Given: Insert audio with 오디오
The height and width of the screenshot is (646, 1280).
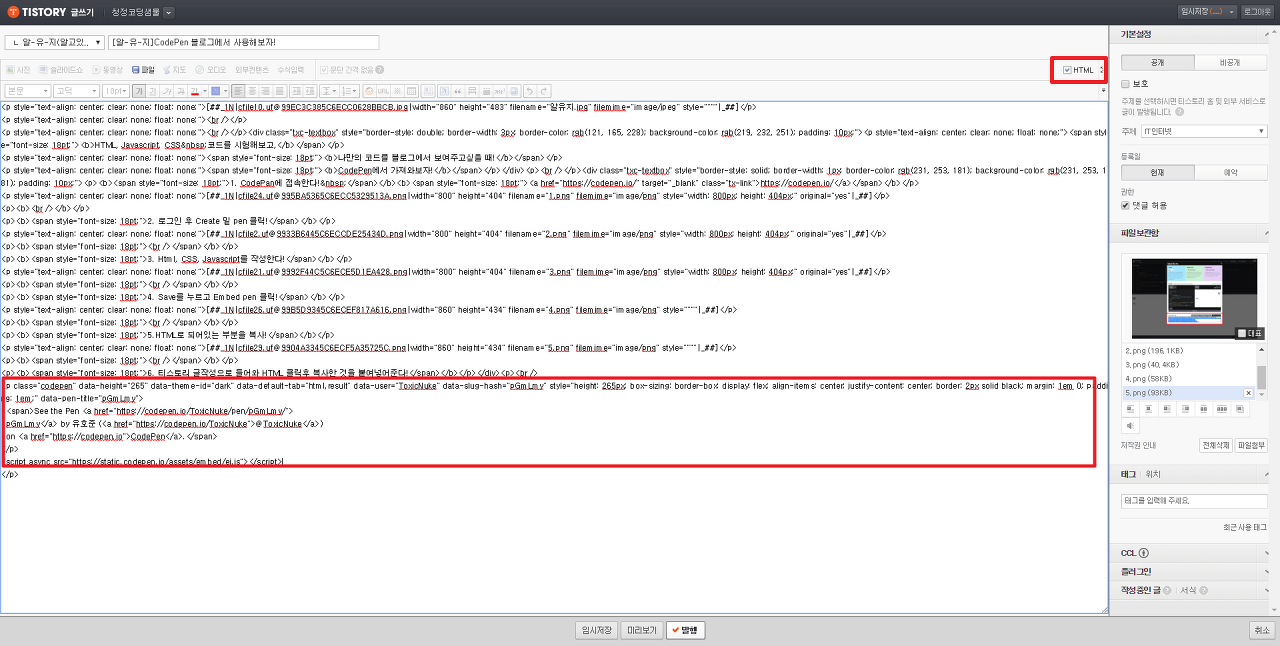Looking at the screenshot, I should (x=211, y=70).
